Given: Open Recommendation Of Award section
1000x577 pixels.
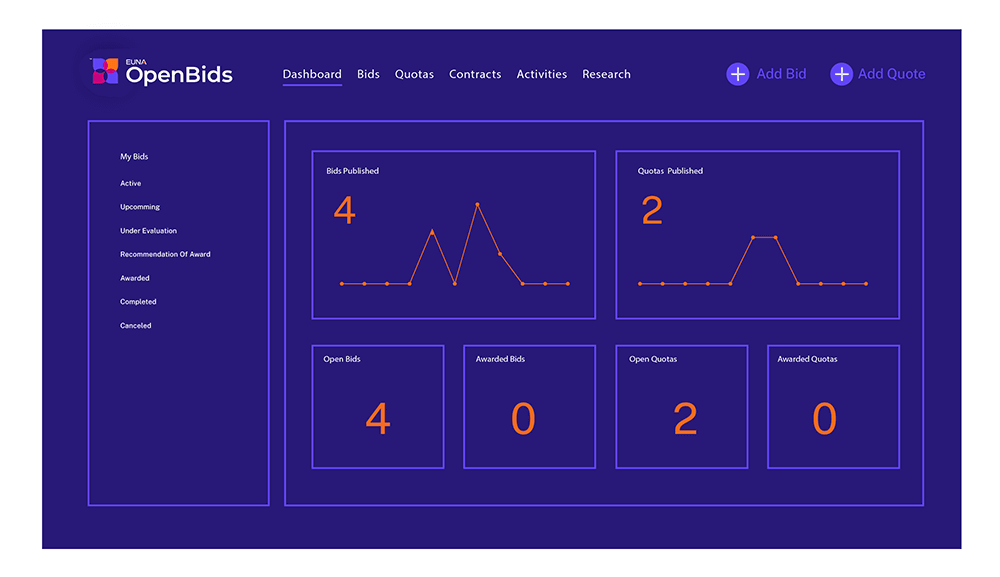Looking at the screenshot, I should click(164, 254).
